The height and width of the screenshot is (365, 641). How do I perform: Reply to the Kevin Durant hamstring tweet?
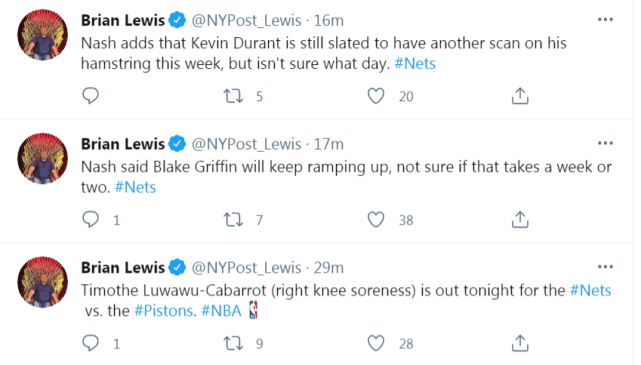pos(90,96)
